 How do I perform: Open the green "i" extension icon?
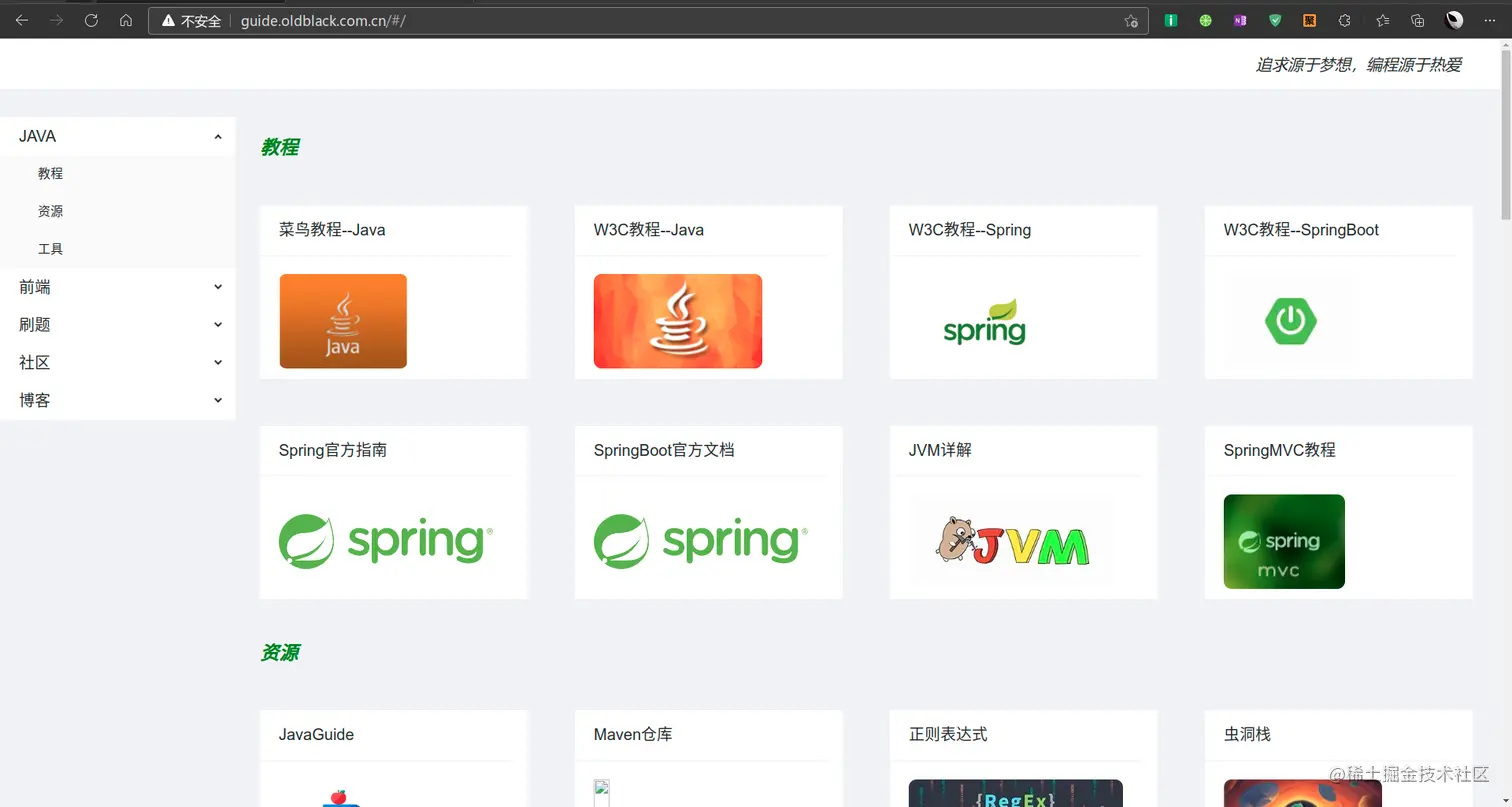(x=1171, y=20)
